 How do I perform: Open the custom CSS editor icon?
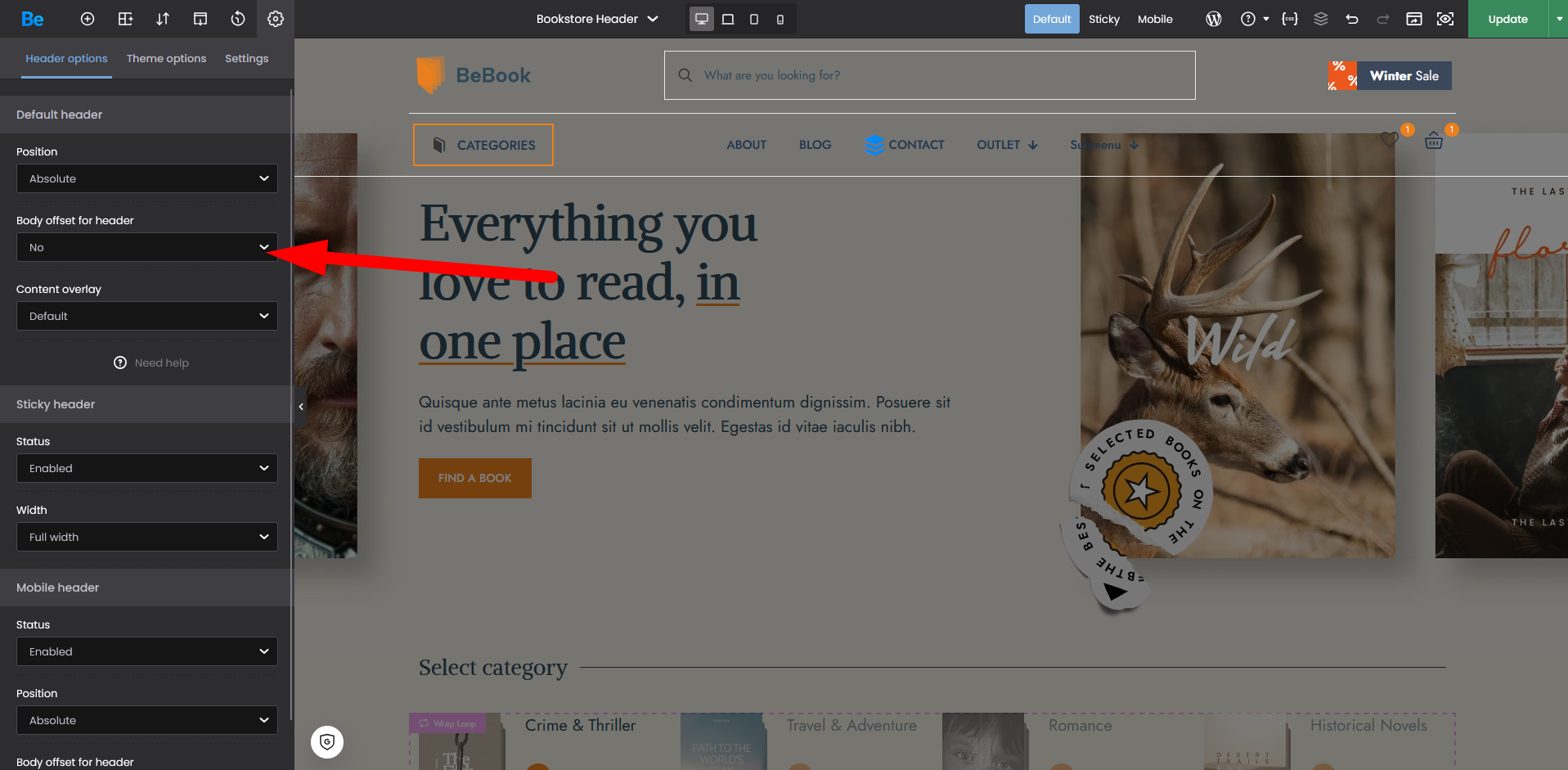[1290, 19]
